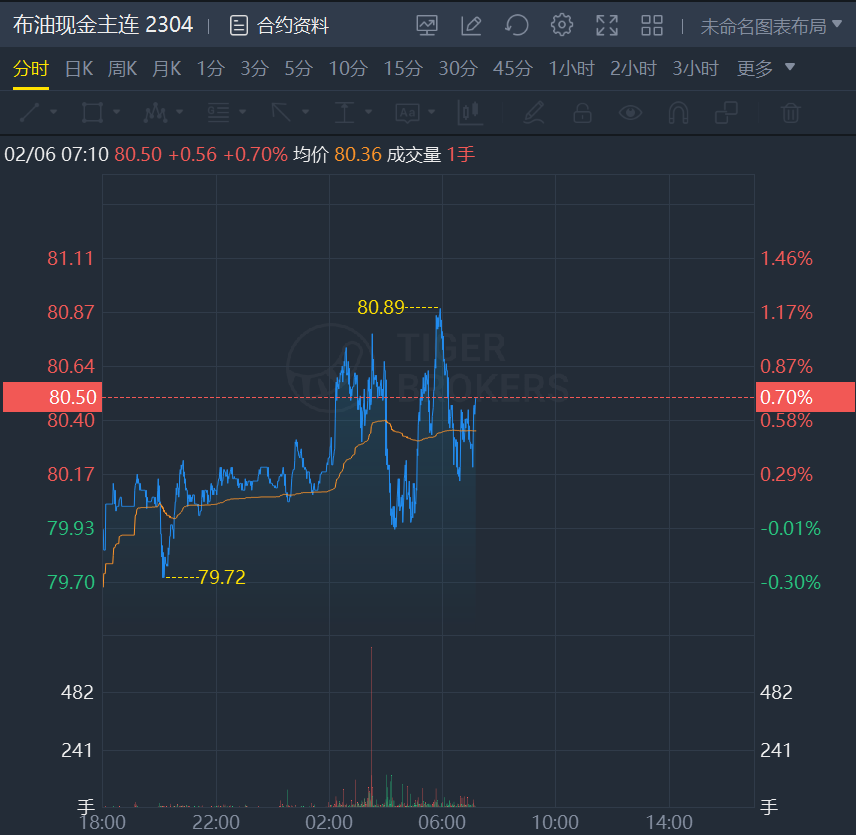The height and width of the screenshot is (835, 856).
Task: Open the 合约资料 contract info
Action: (279, 26)
